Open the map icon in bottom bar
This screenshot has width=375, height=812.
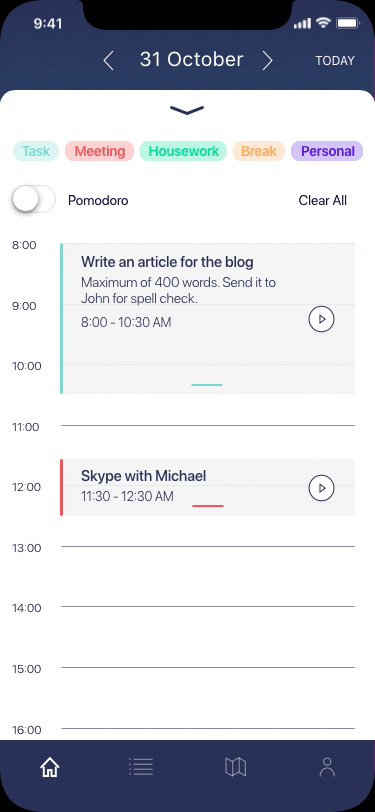click(x=235, y=766)
